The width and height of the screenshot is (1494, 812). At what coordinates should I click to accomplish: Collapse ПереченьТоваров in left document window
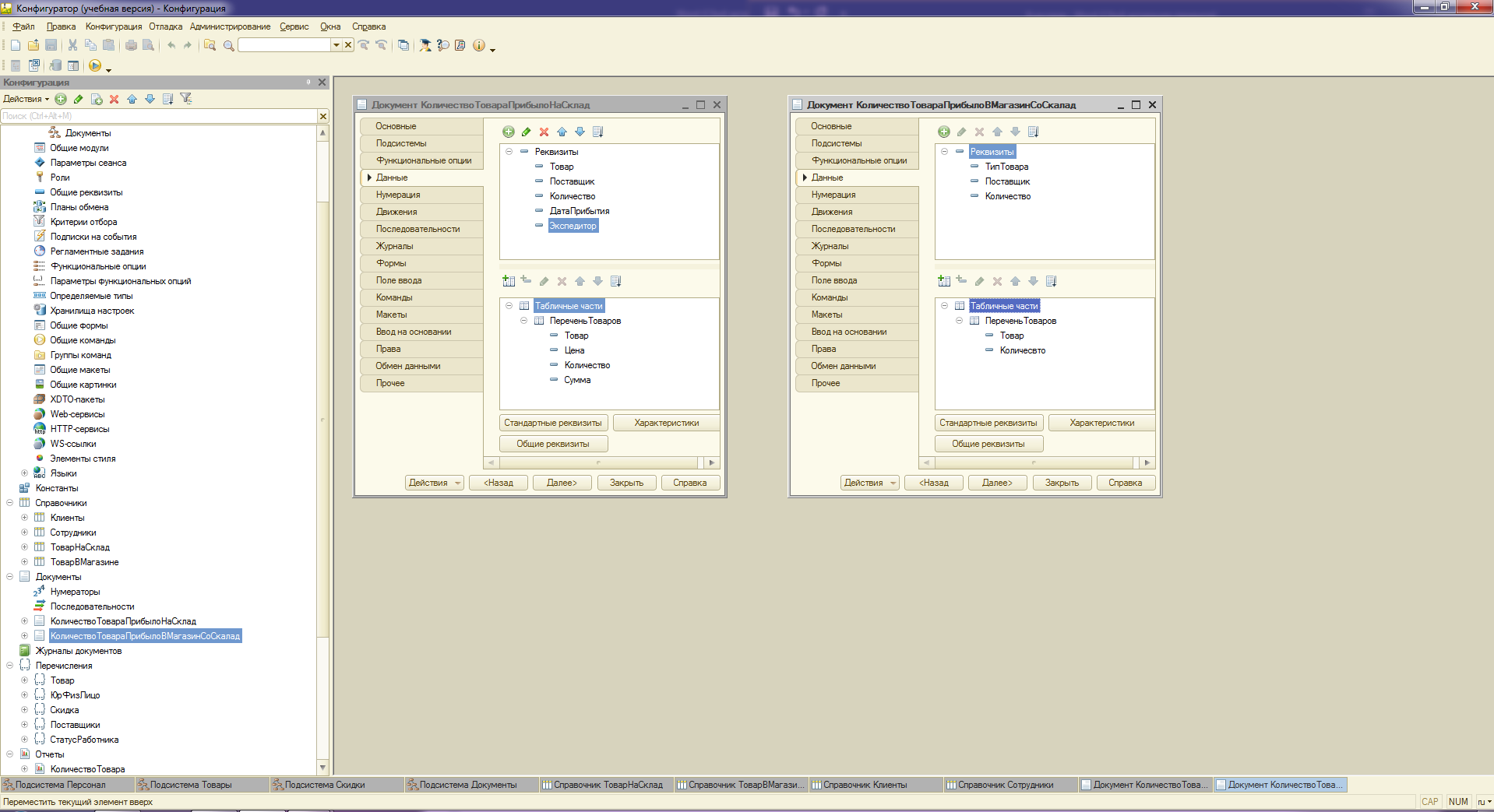[x=523, y=321]
